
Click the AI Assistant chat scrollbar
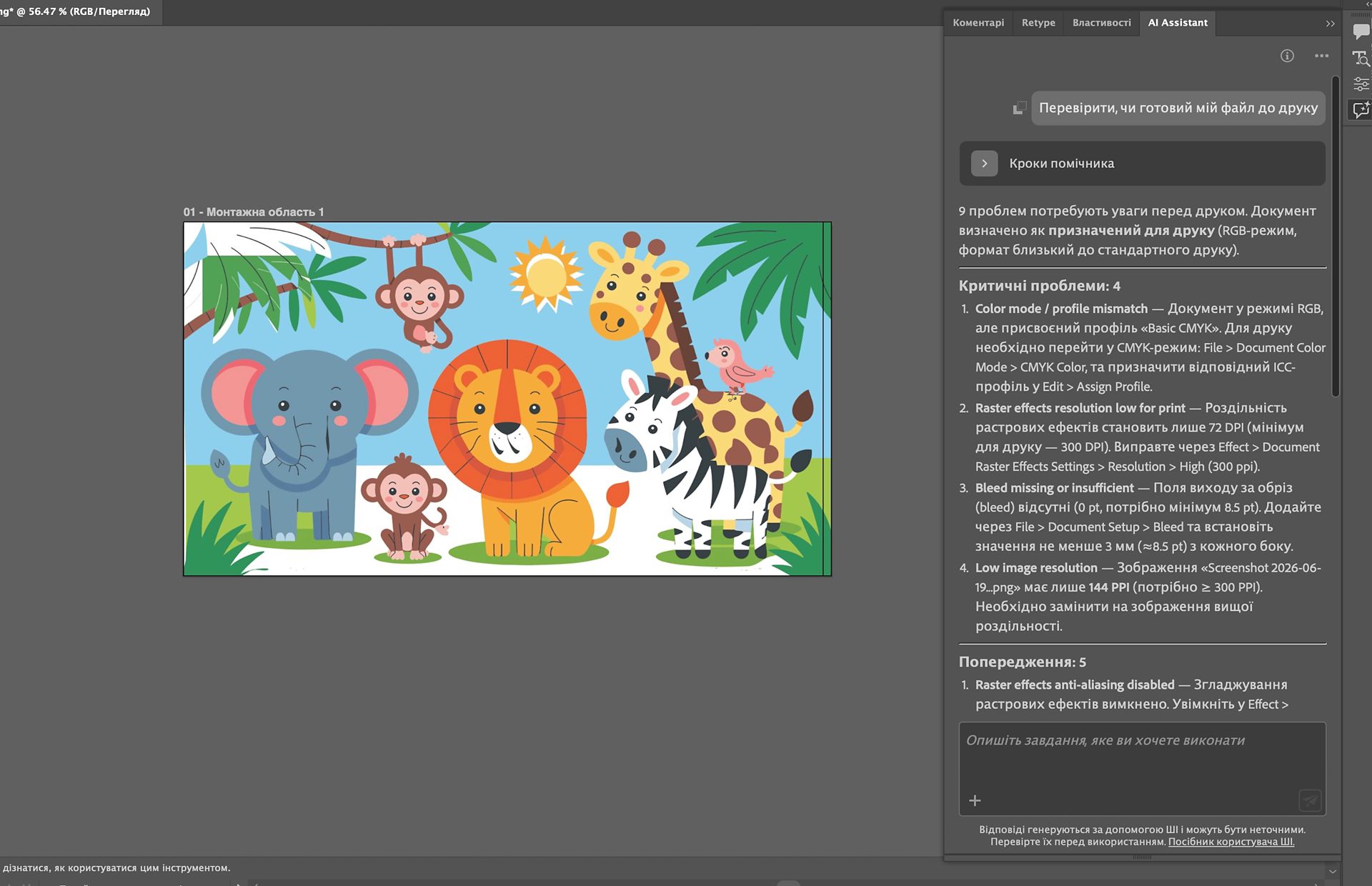pyautogui.click(x=1336, y=237)
